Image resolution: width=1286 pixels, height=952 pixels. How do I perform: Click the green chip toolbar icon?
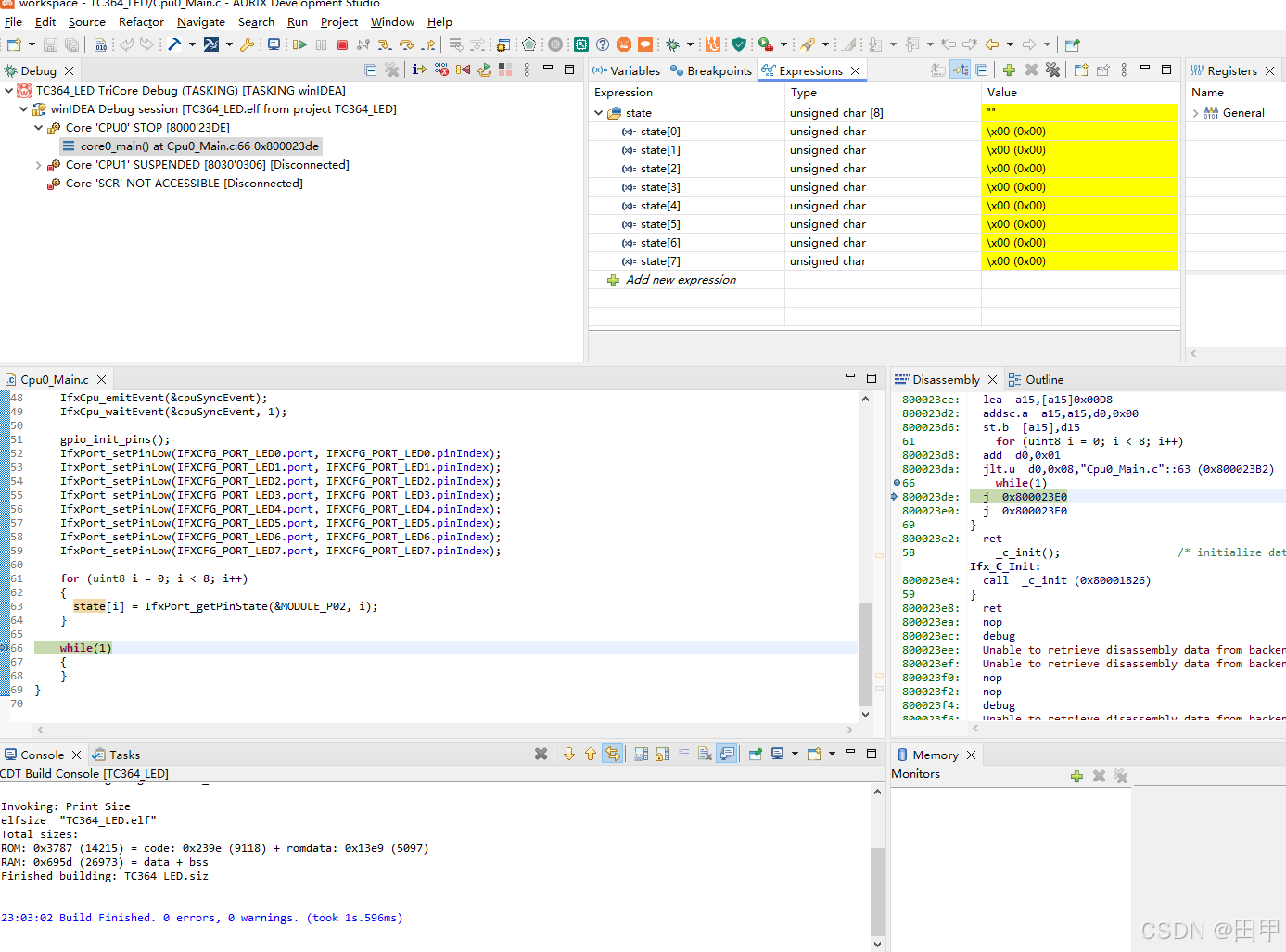[x=581, y=44]
